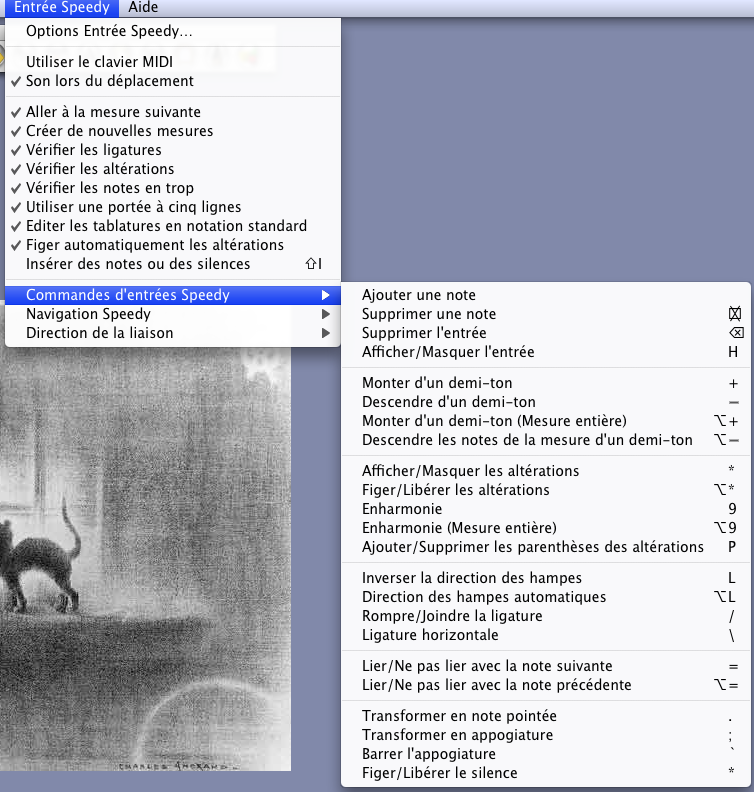The image size is (754, 792).
Task: Expand the Navigation Speedy submenu
Action: [x=88, y=314]
